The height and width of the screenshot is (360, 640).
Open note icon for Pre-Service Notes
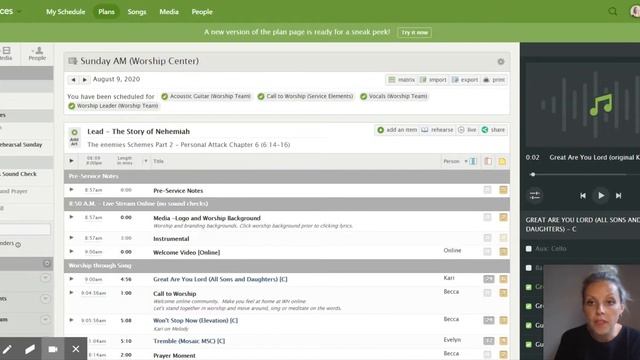click(503, 190)
